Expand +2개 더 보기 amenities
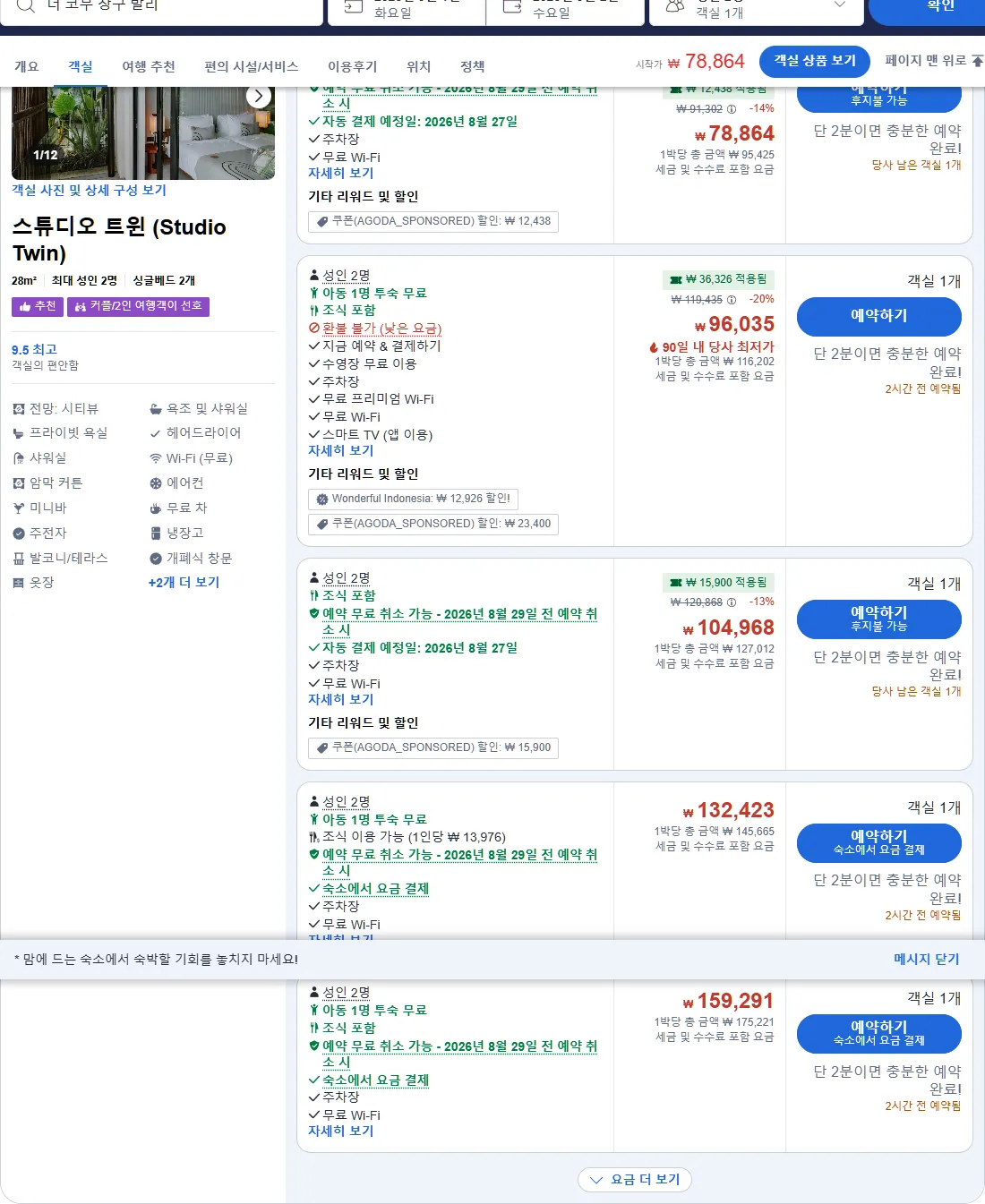This screenshot has width=985, height=1204. 184,582
